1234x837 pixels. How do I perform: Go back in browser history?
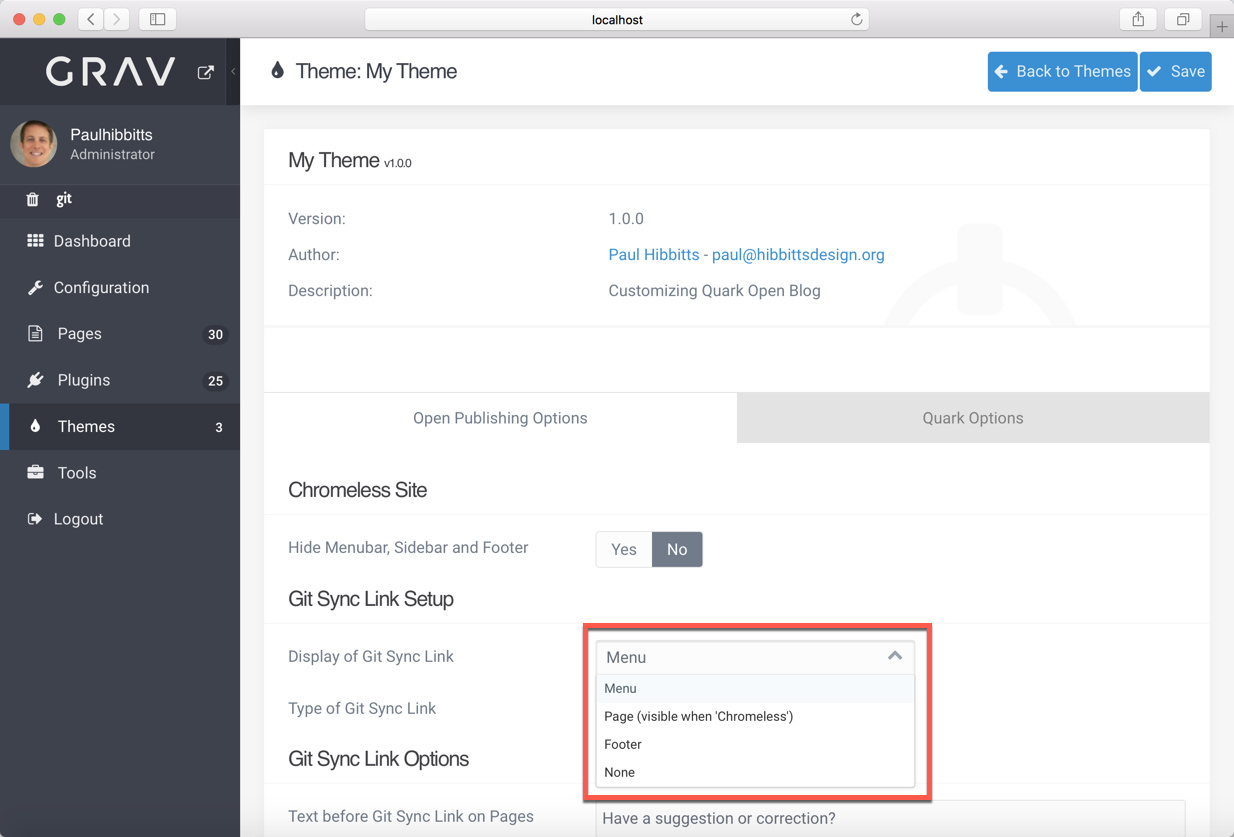pos(91,19)
